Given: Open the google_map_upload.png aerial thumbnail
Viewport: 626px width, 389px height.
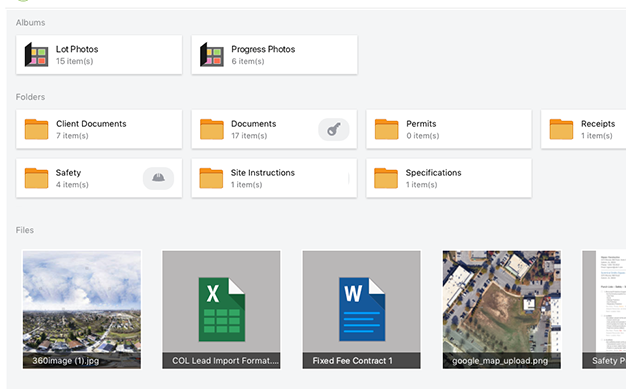Looking at the screenshot, I should point(502,310).
